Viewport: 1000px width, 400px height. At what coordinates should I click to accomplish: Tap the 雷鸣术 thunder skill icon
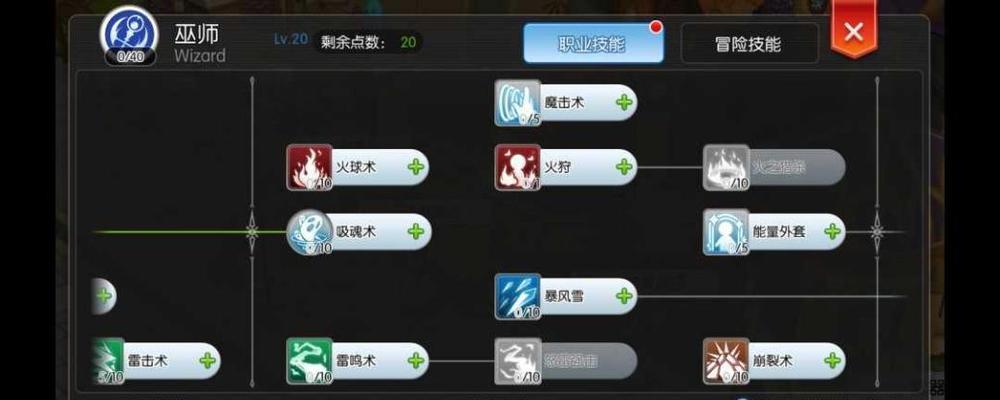pyautogui.click(x=309, y=361)
